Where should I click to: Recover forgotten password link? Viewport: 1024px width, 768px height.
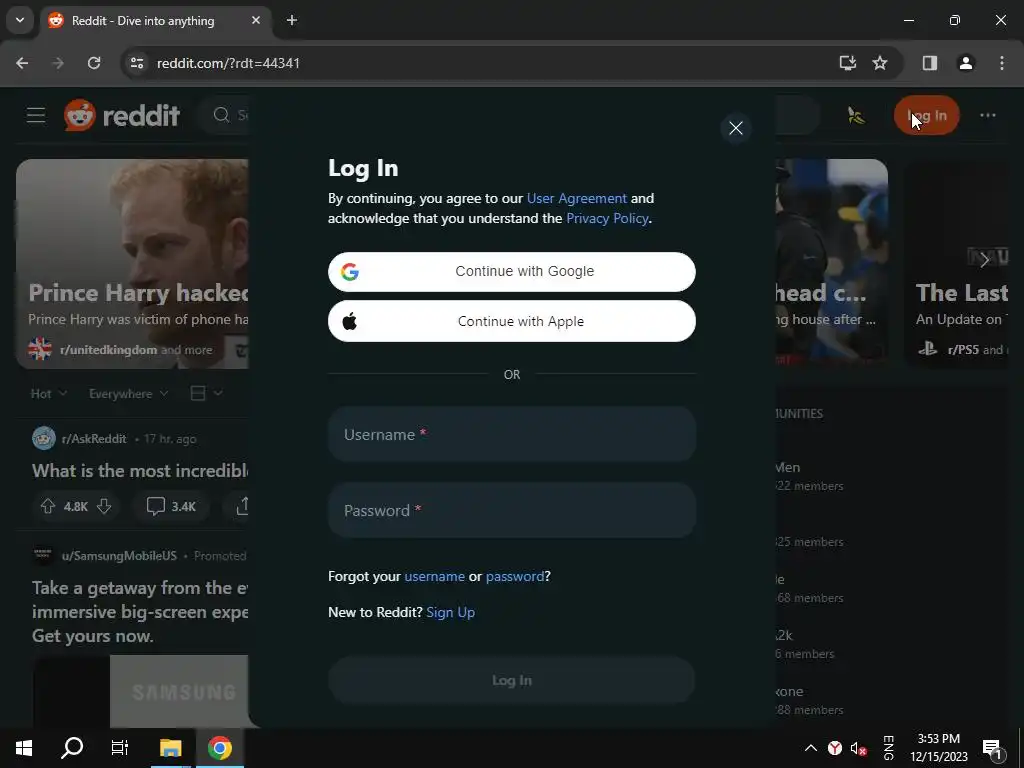point(515,576)
